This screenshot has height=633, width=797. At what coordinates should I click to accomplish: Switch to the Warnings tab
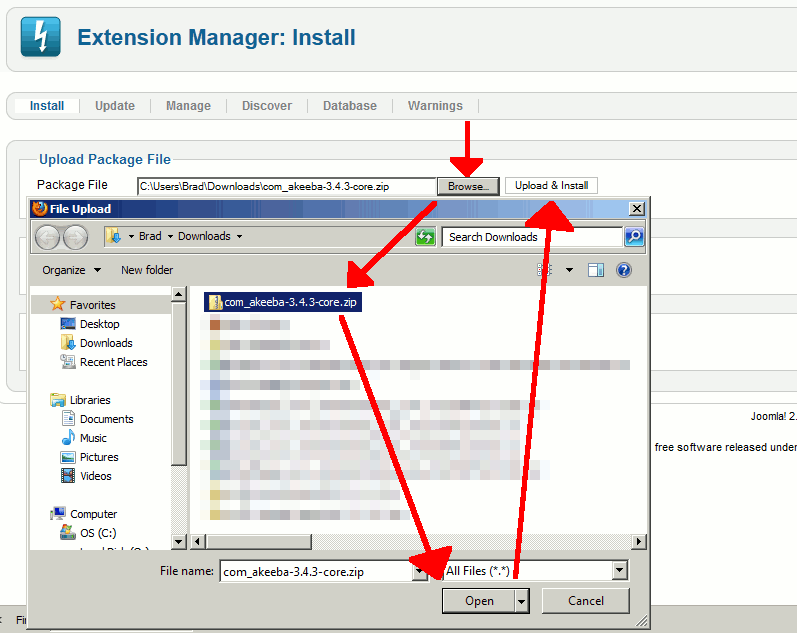[435, 106]
